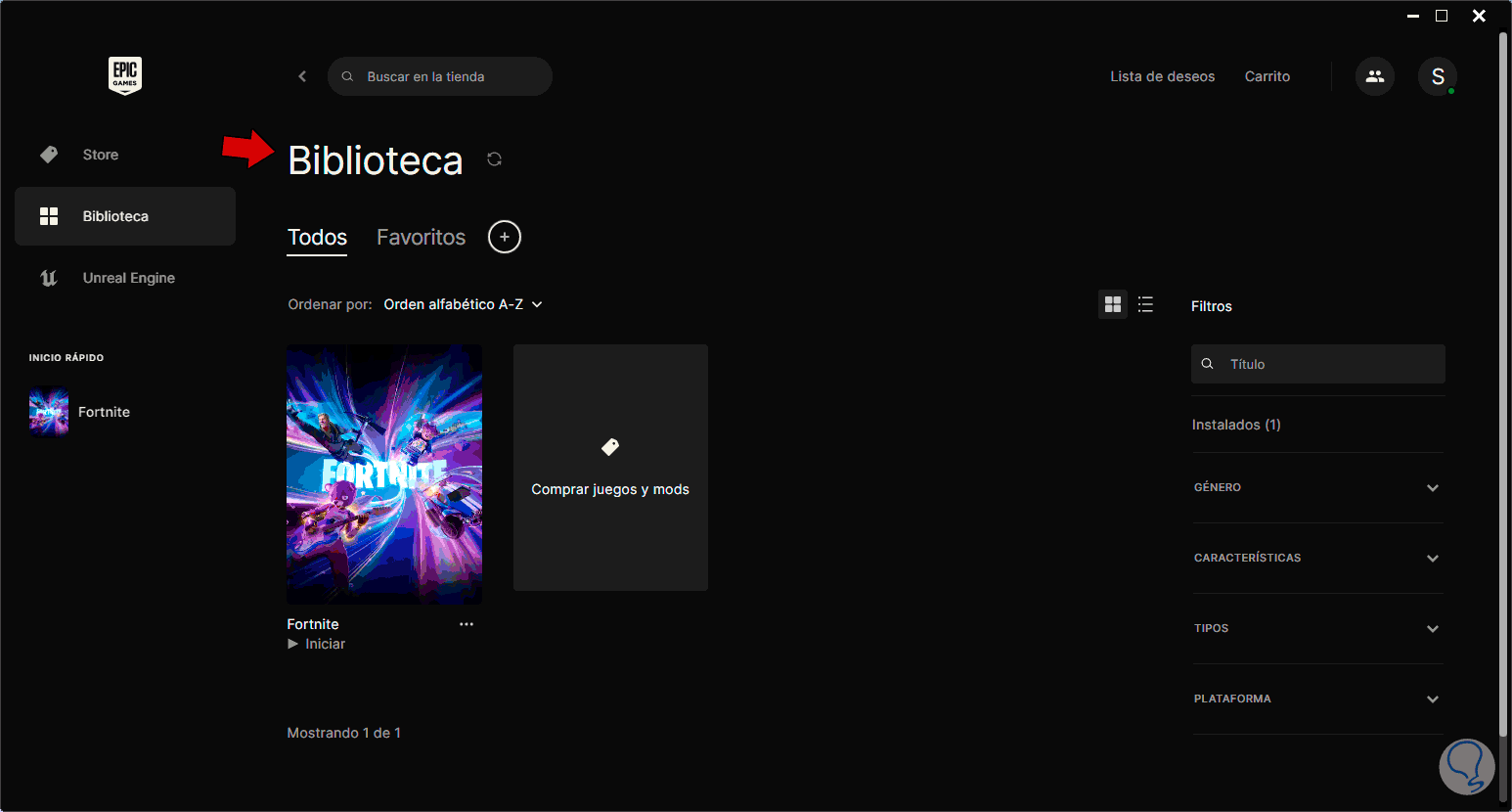Screen dimensions: 1512x812
Task: Click the Epic Games logo
Action: click(125, 75)
